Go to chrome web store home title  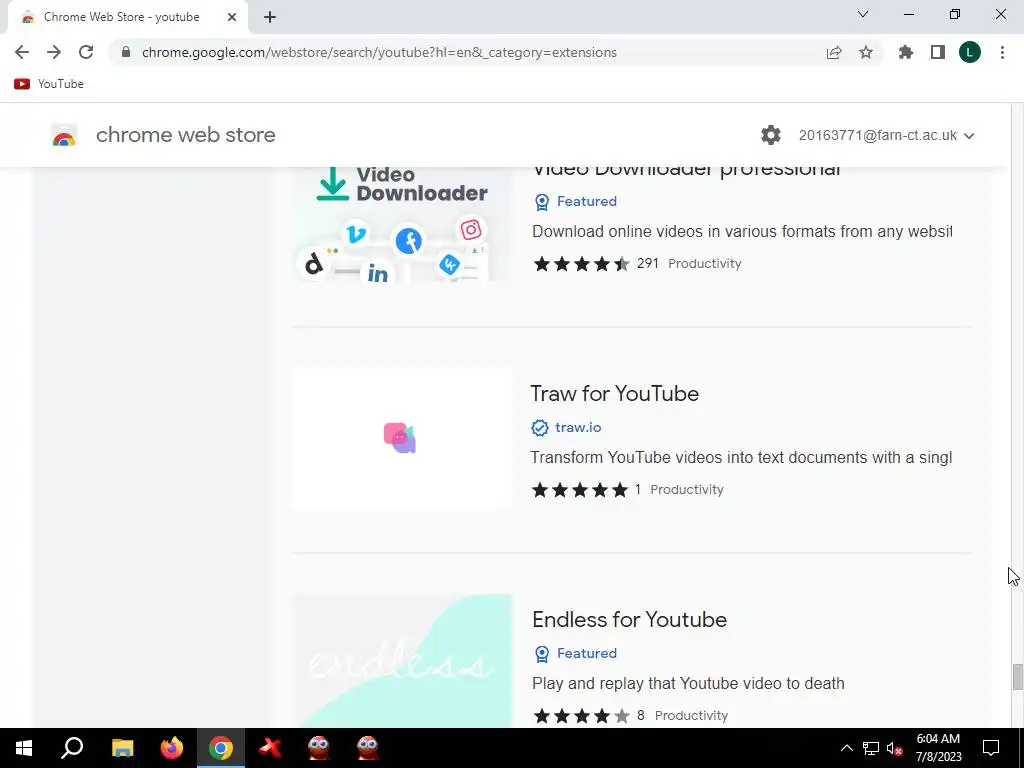pyautogui.click(x=185, y=135)
